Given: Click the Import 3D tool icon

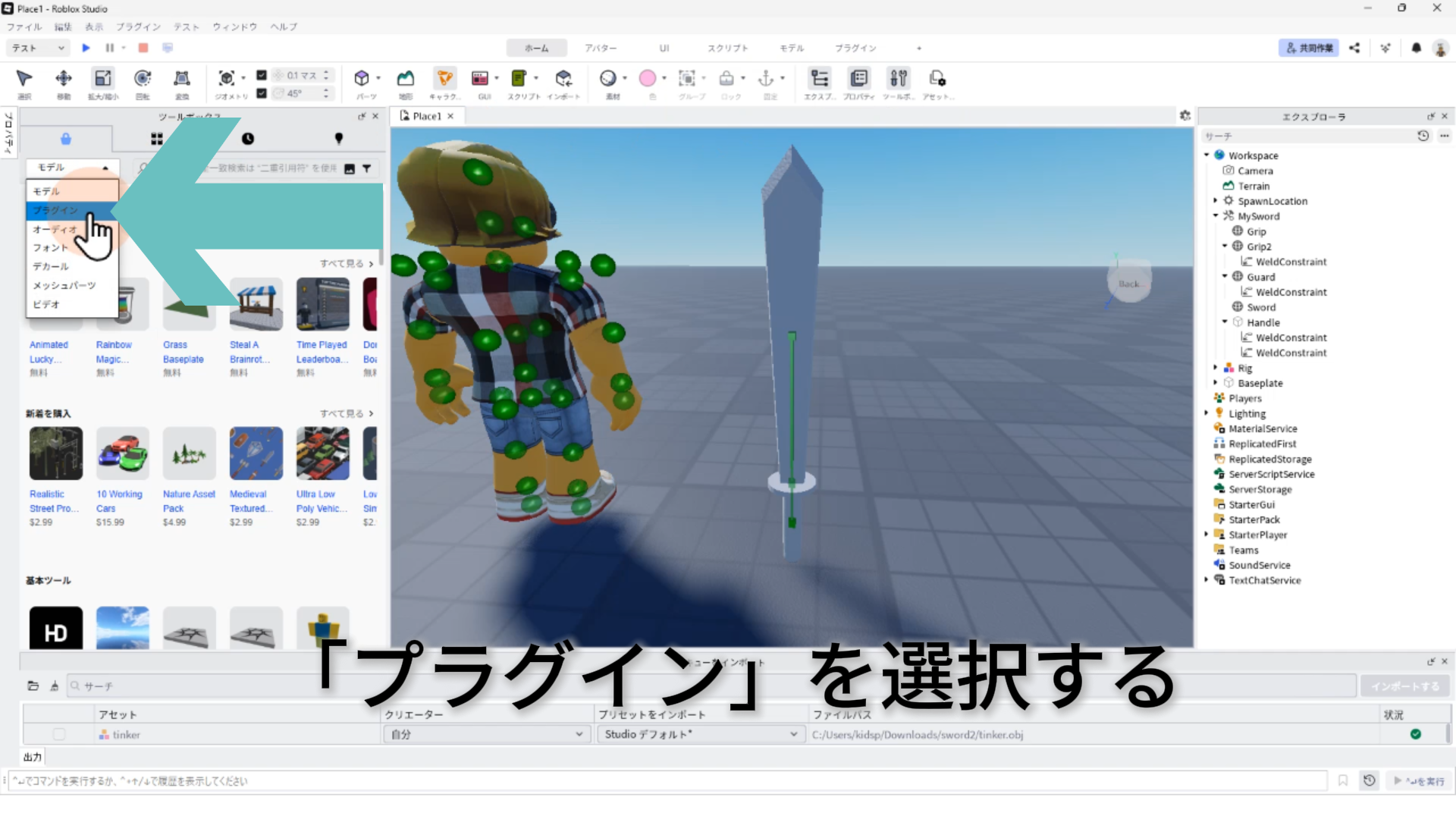Looking at the screenshot, I should coord(563,78).
